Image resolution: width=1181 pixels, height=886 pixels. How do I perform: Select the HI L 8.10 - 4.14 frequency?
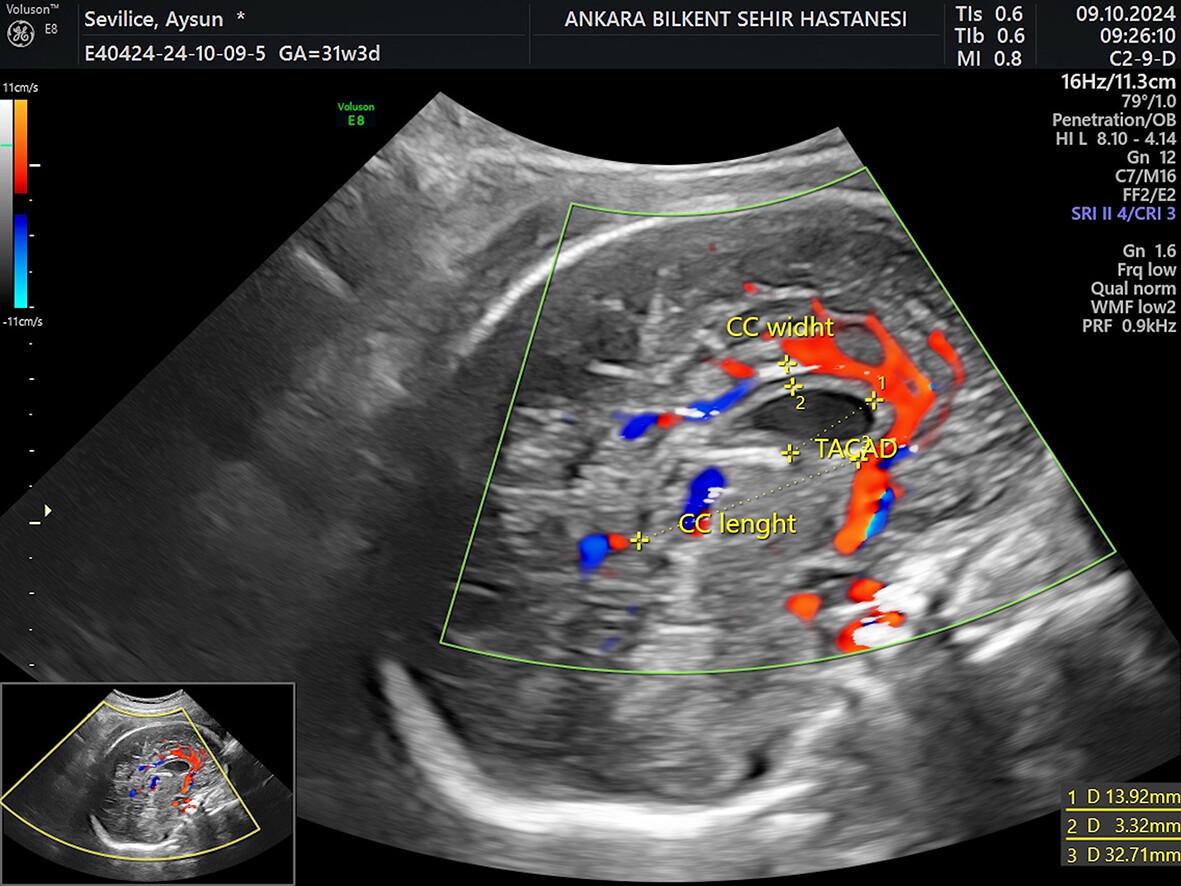pos(1115,139)
